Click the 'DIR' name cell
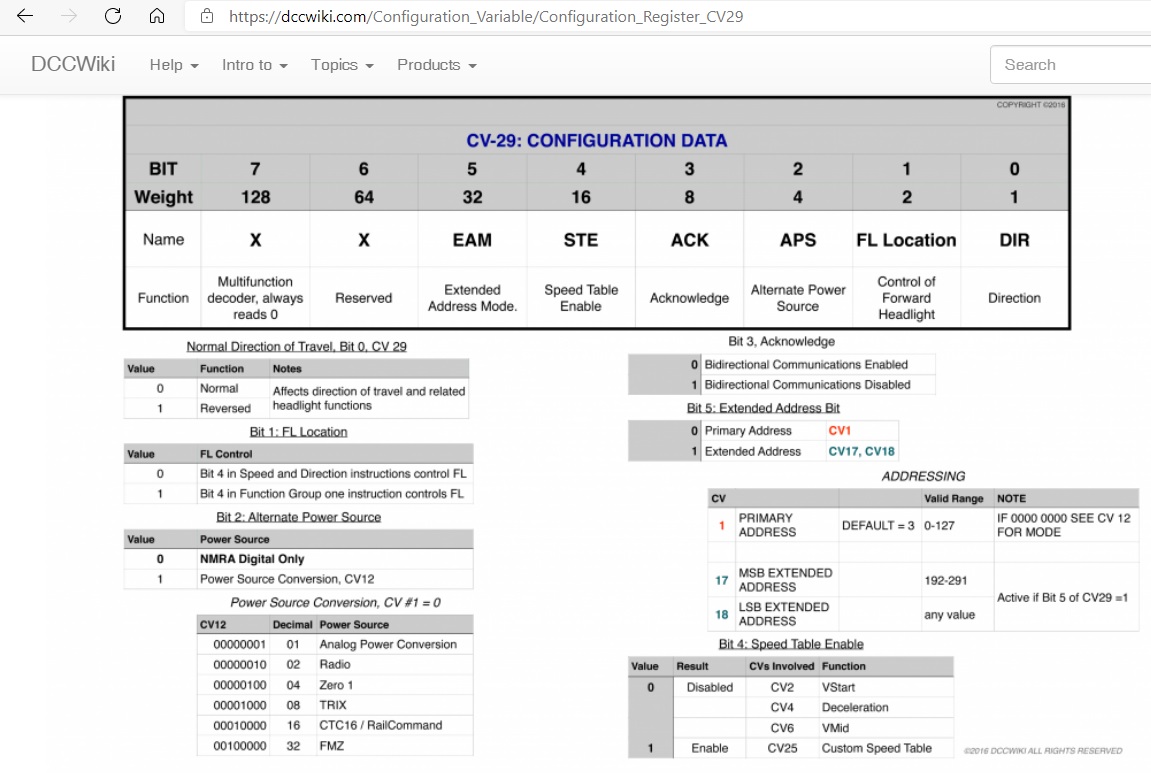 click(1014, 240)
